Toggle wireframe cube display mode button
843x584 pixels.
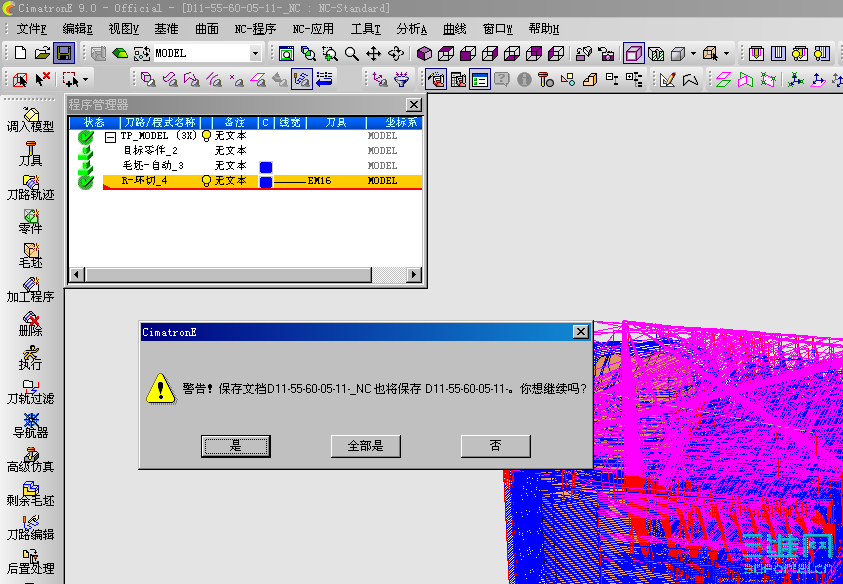point(634,53)
